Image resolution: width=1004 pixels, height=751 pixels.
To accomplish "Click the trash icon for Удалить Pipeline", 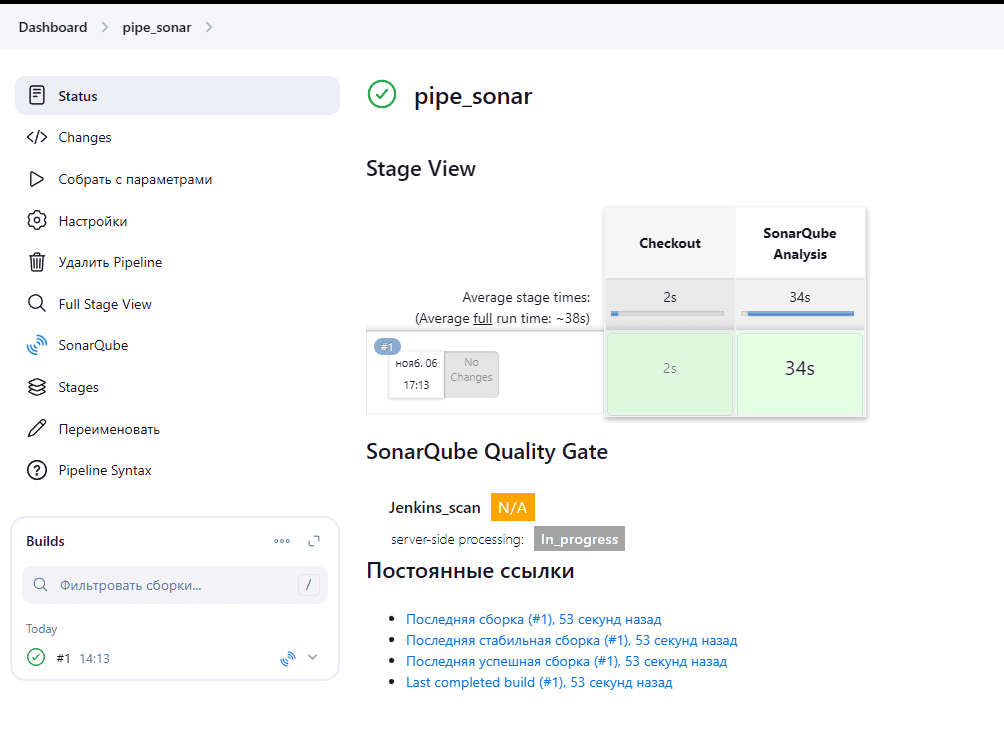I will 37,262.
